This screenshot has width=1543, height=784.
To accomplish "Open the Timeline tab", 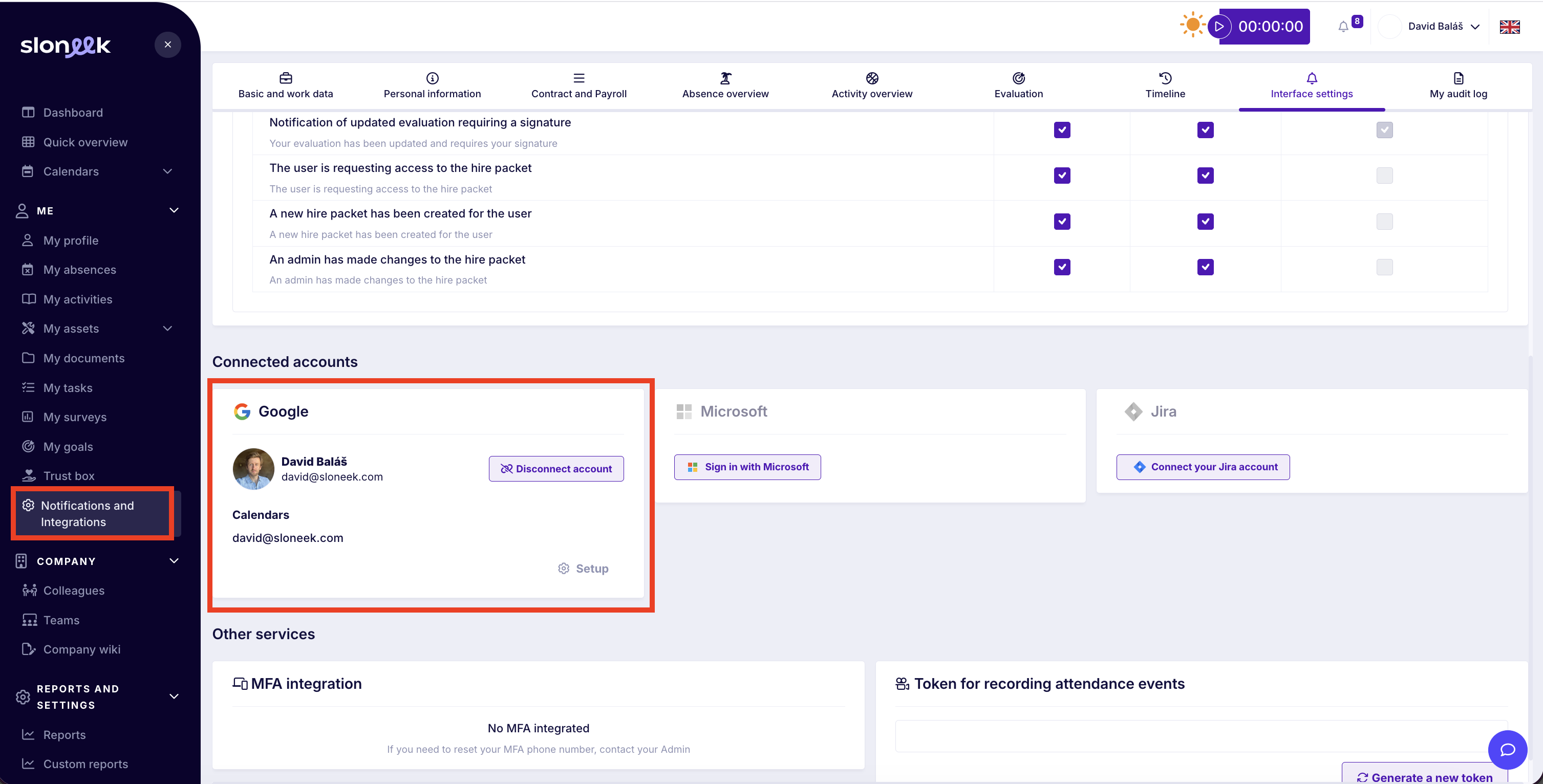I will [1165, 86].
